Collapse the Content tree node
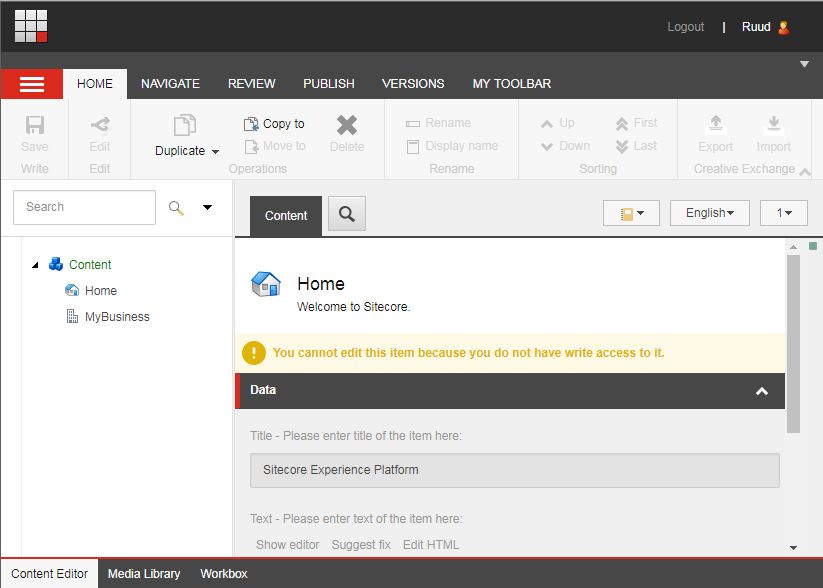Screen dimensions: 823x588 click(35, 265)
